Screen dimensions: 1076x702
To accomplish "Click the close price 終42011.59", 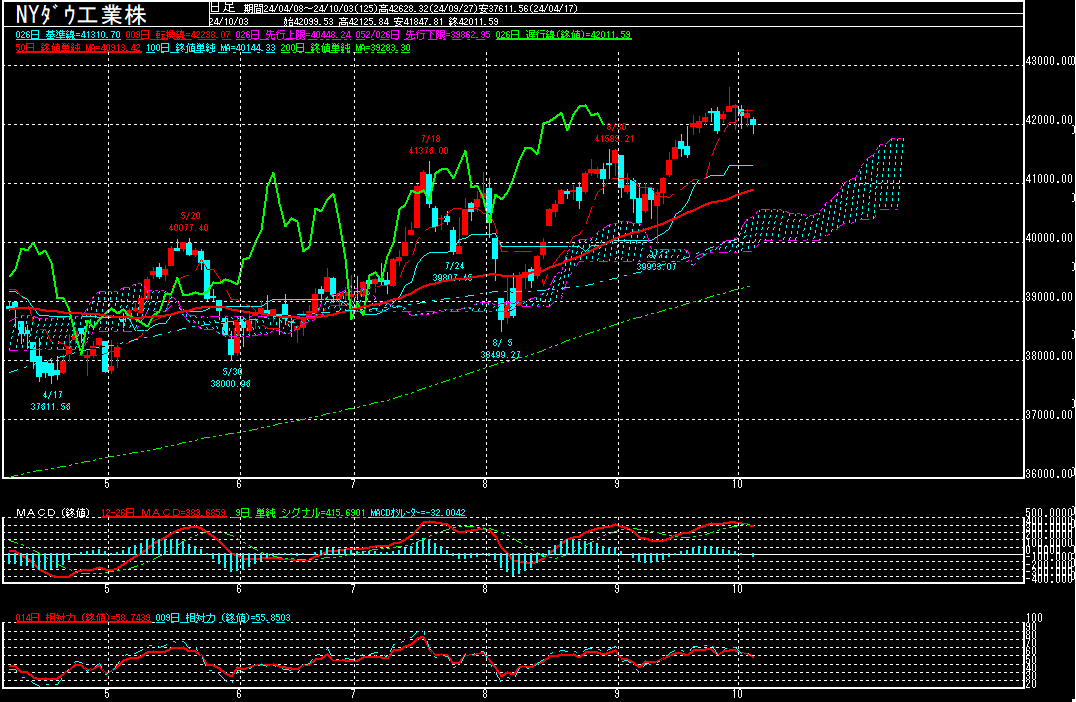I will click(x=473, y=21).
